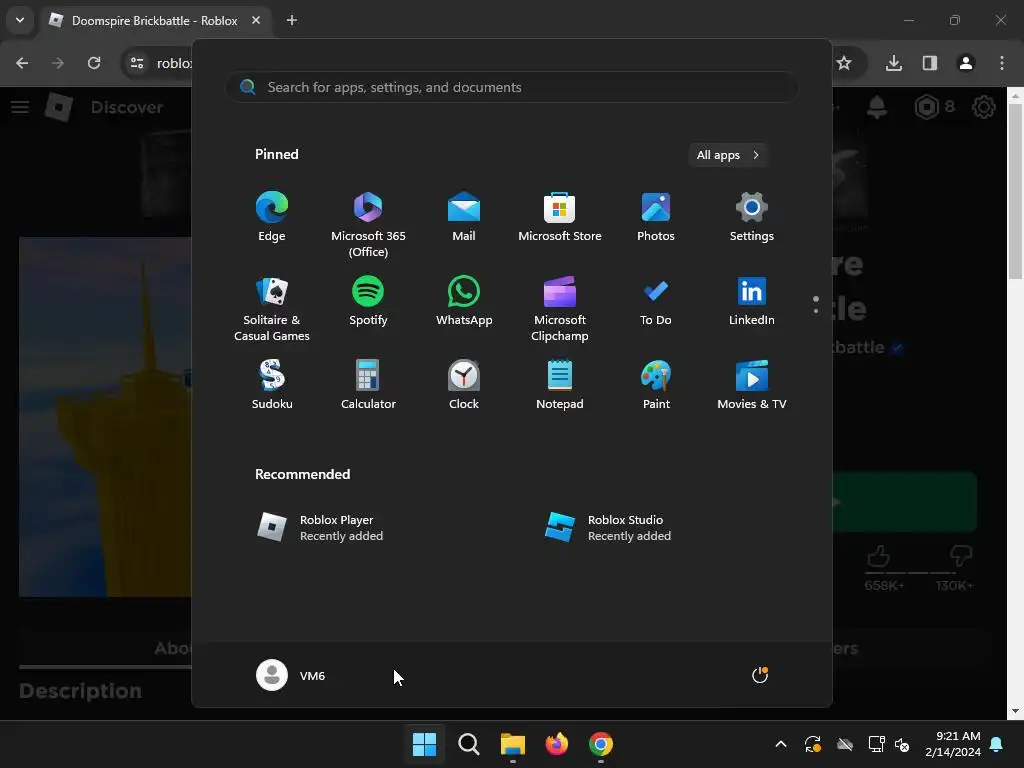Select the Doomspire Brickbattle Chrome tab
The image size is (1024, 768).
(155, 21)
